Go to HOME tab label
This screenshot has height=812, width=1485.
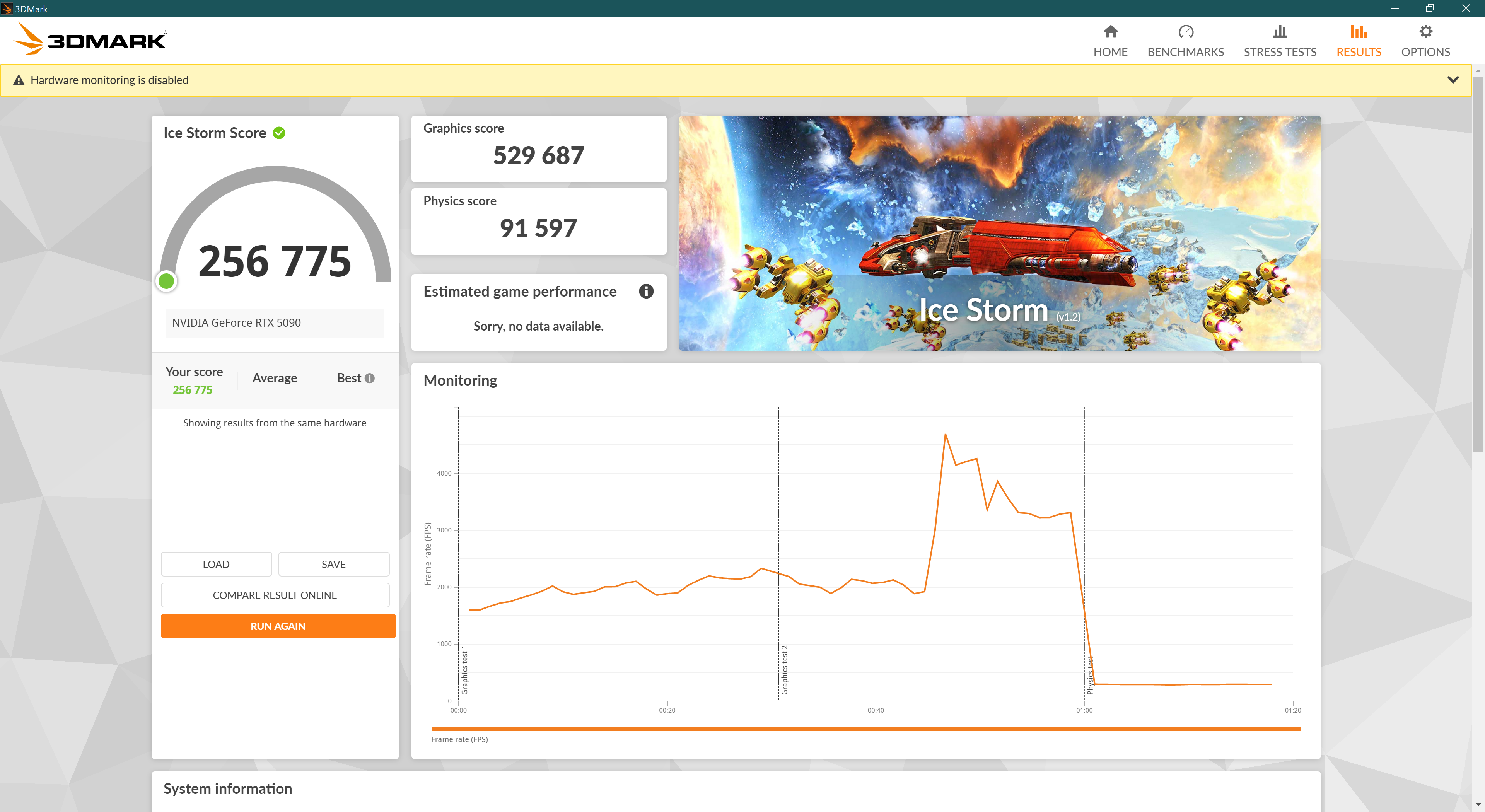pyautogui.click(x=1110, y=52)
